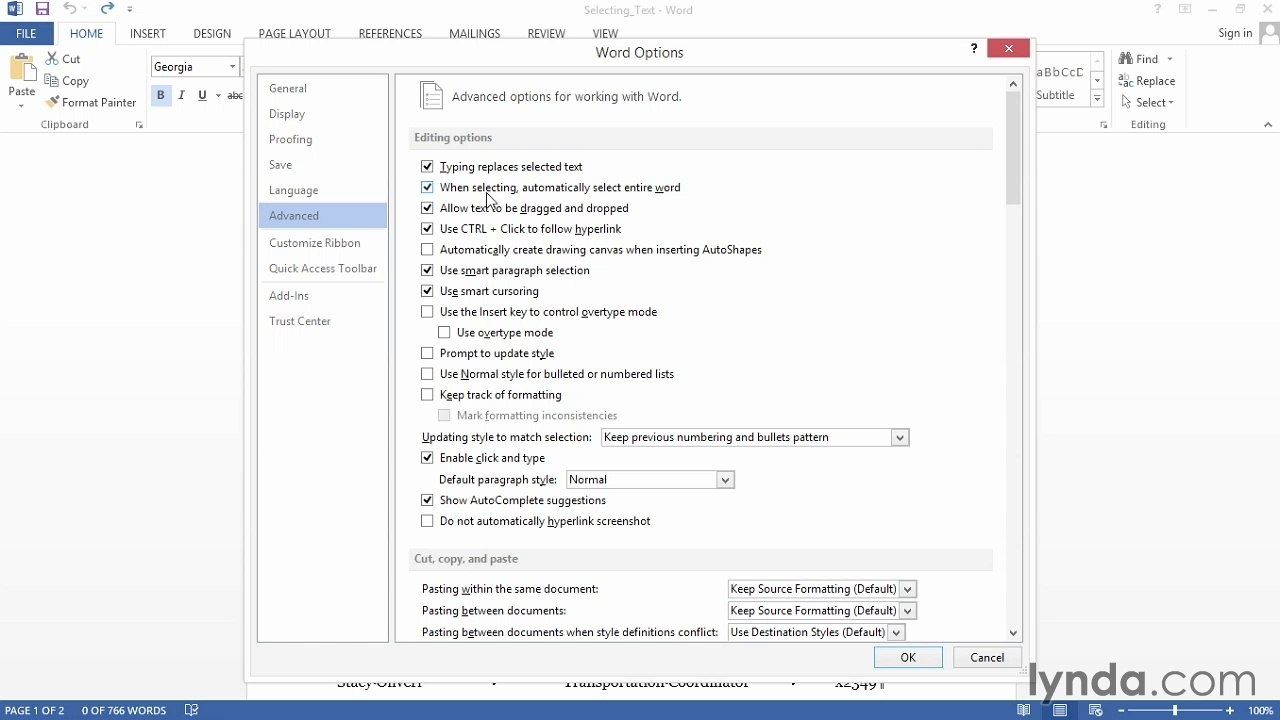This screenshot has width=1280, height=720.
Task: Uncheck Allow text to be dragged and dropped
Action: pyautogui.click(x=427, y=208)
